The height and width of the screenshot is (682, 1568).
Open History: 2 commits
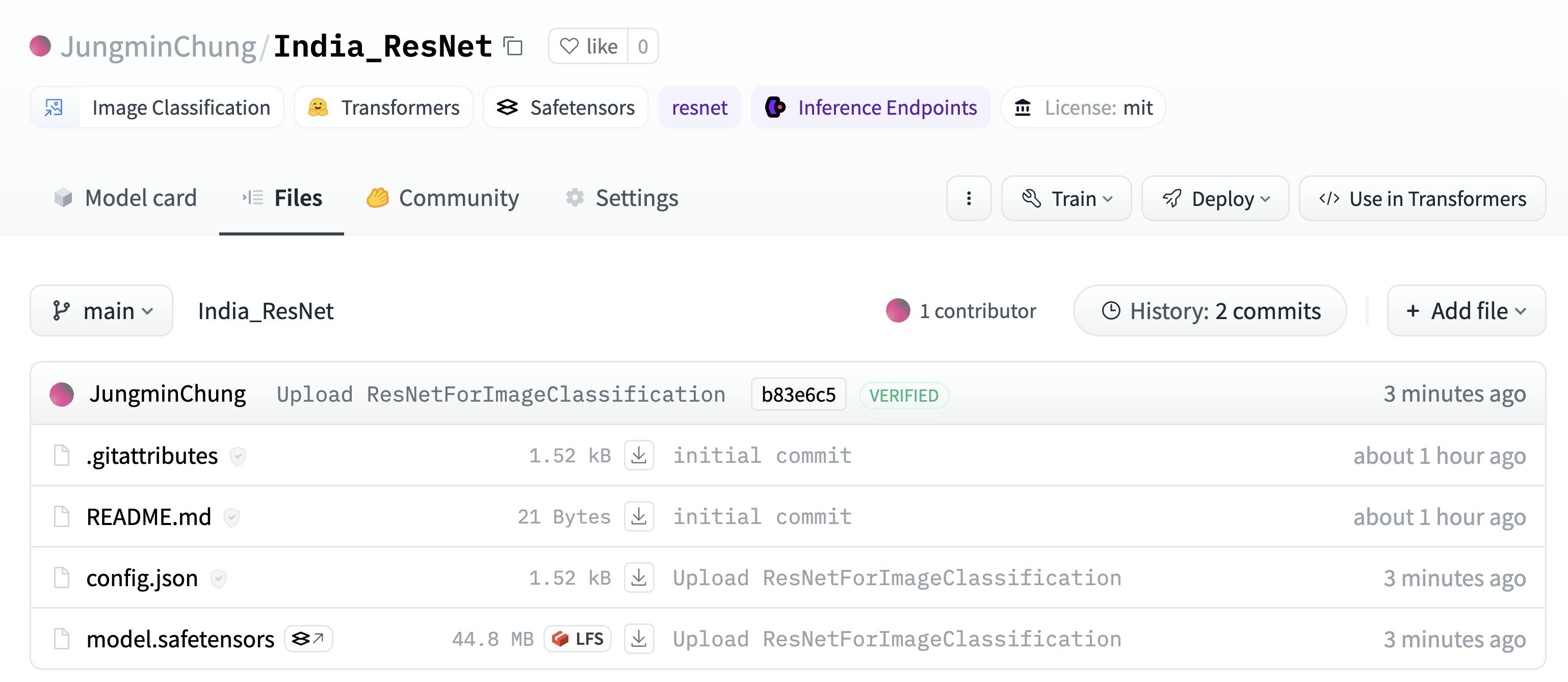(x=1210, y=311)
